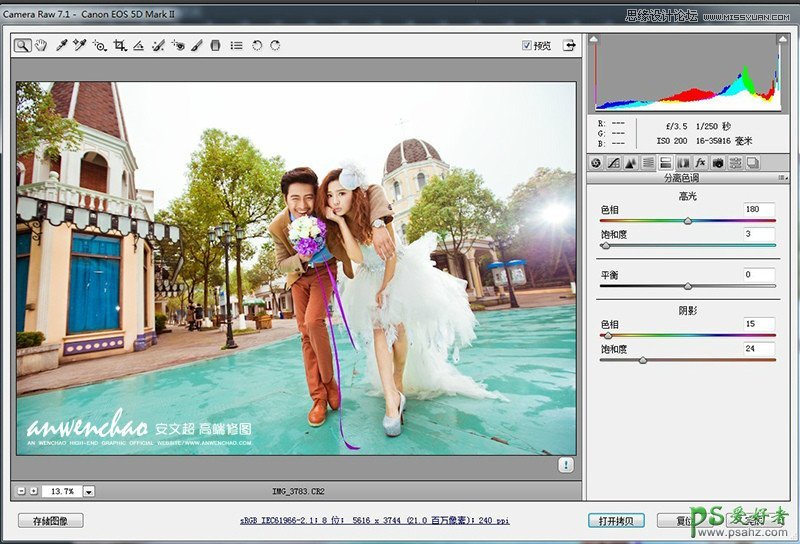Screen dimensions: 800x544
Task: Open the zoom level dropdown
Action: pos(89,491)
